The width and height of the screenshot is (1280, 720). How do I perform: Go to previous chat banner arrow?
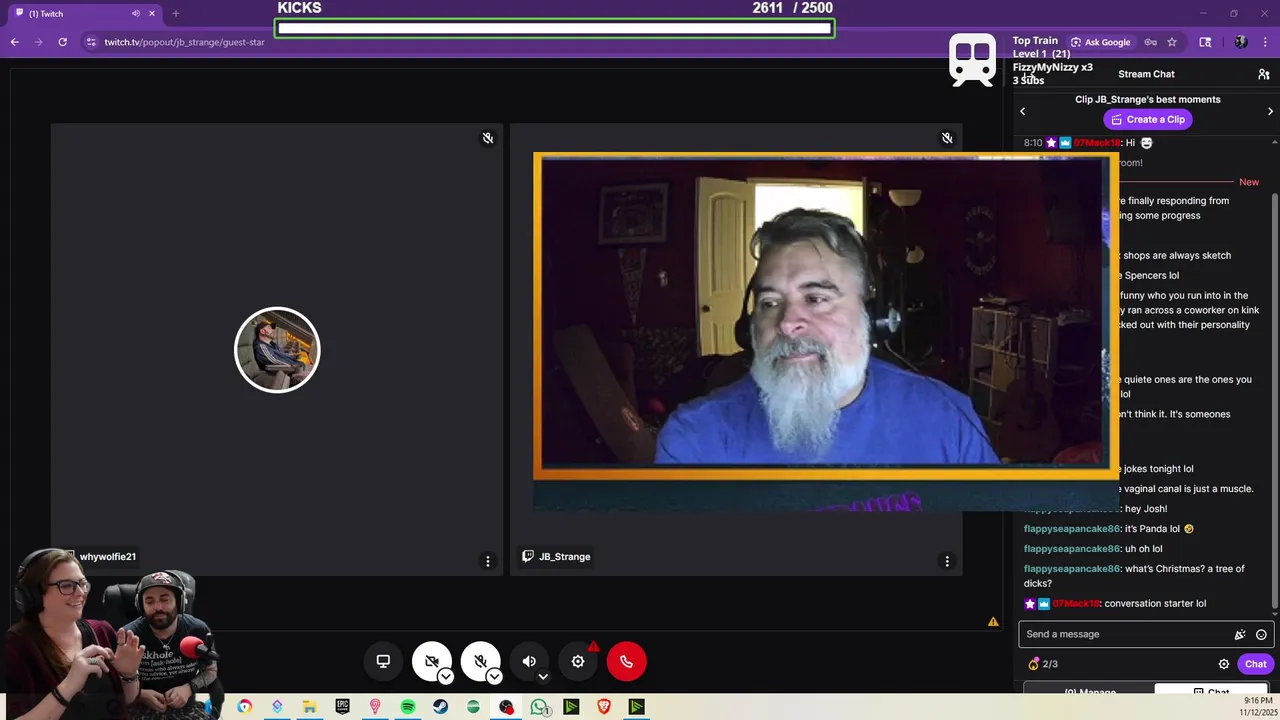(x=1022, y=111)
